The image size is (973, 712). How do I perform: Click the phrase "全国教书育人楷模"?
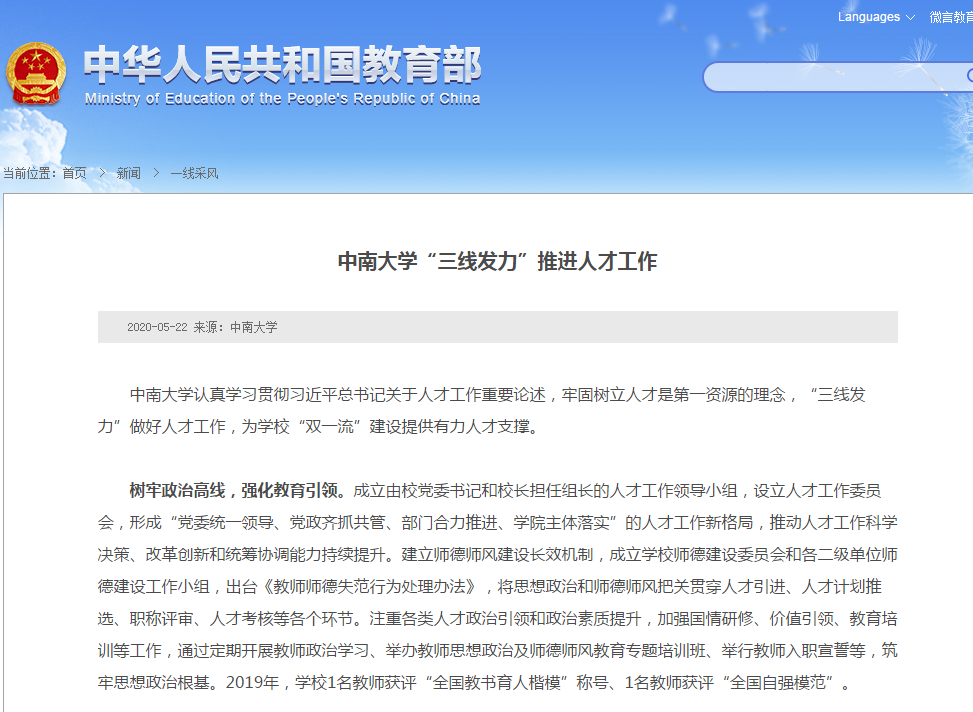[496, 683]
